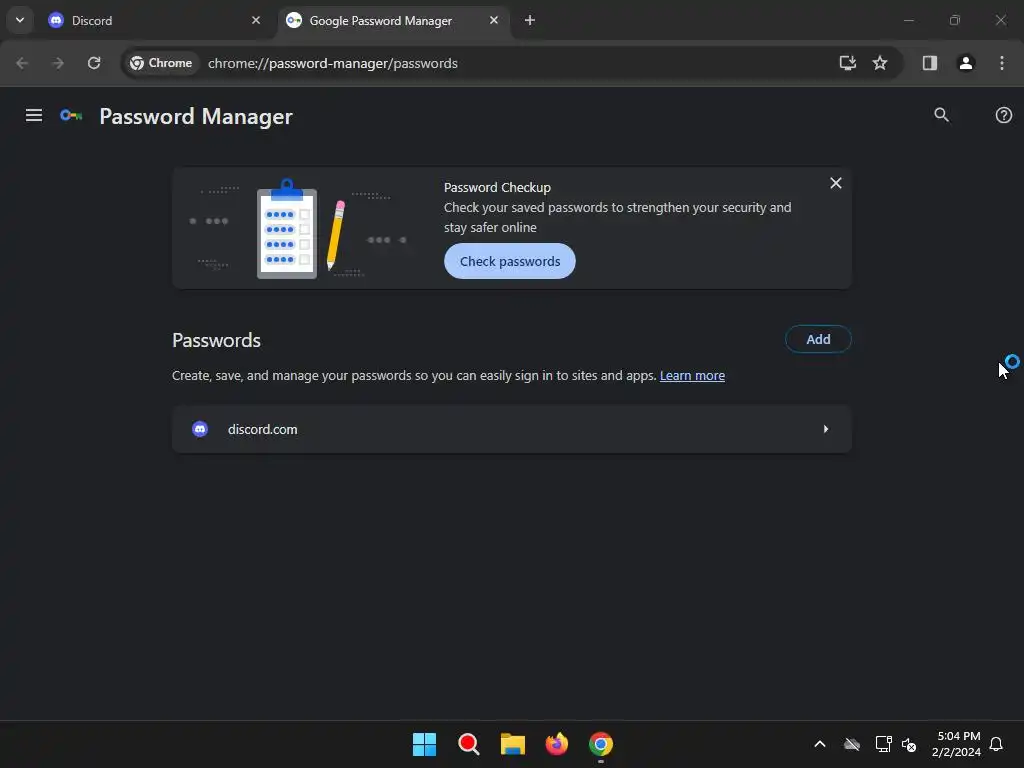The height and width of the screenshot is (768, 1024).
Task: Open the Password Manager hamburger menu
Action: (x=34, y=116)
